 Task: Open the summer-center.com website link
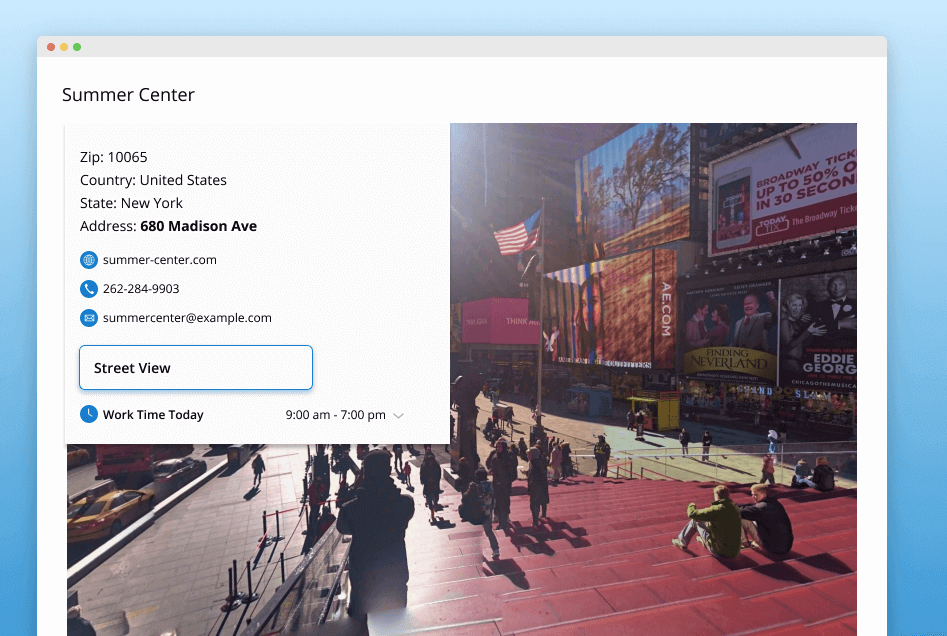click(160, 259)
